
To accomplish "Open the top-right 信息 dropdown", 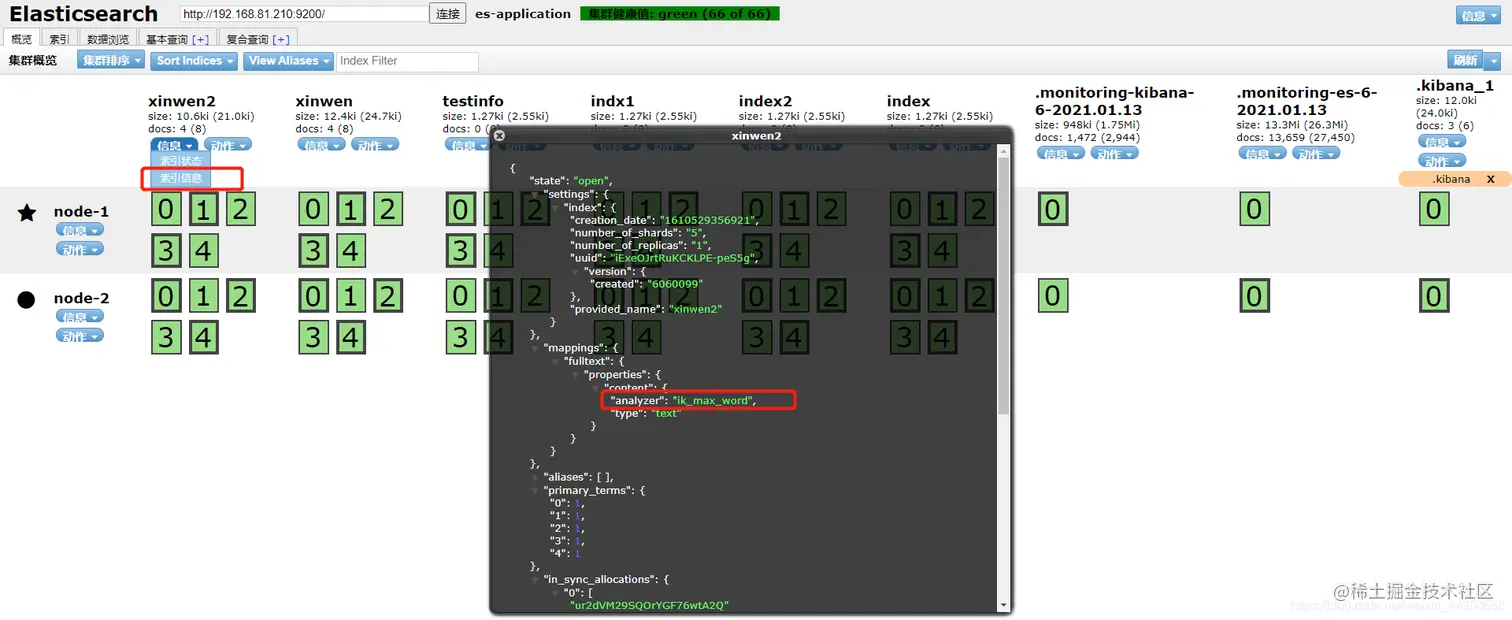I will 1477,15.
